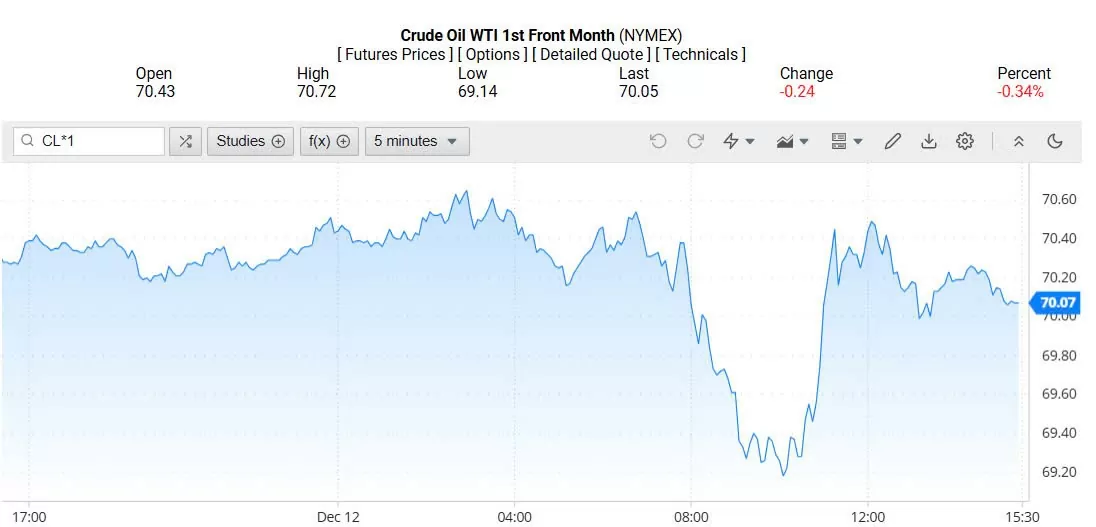
Task: Collapse the chart toolbar with double chevron
Action: click(1018, 141)
